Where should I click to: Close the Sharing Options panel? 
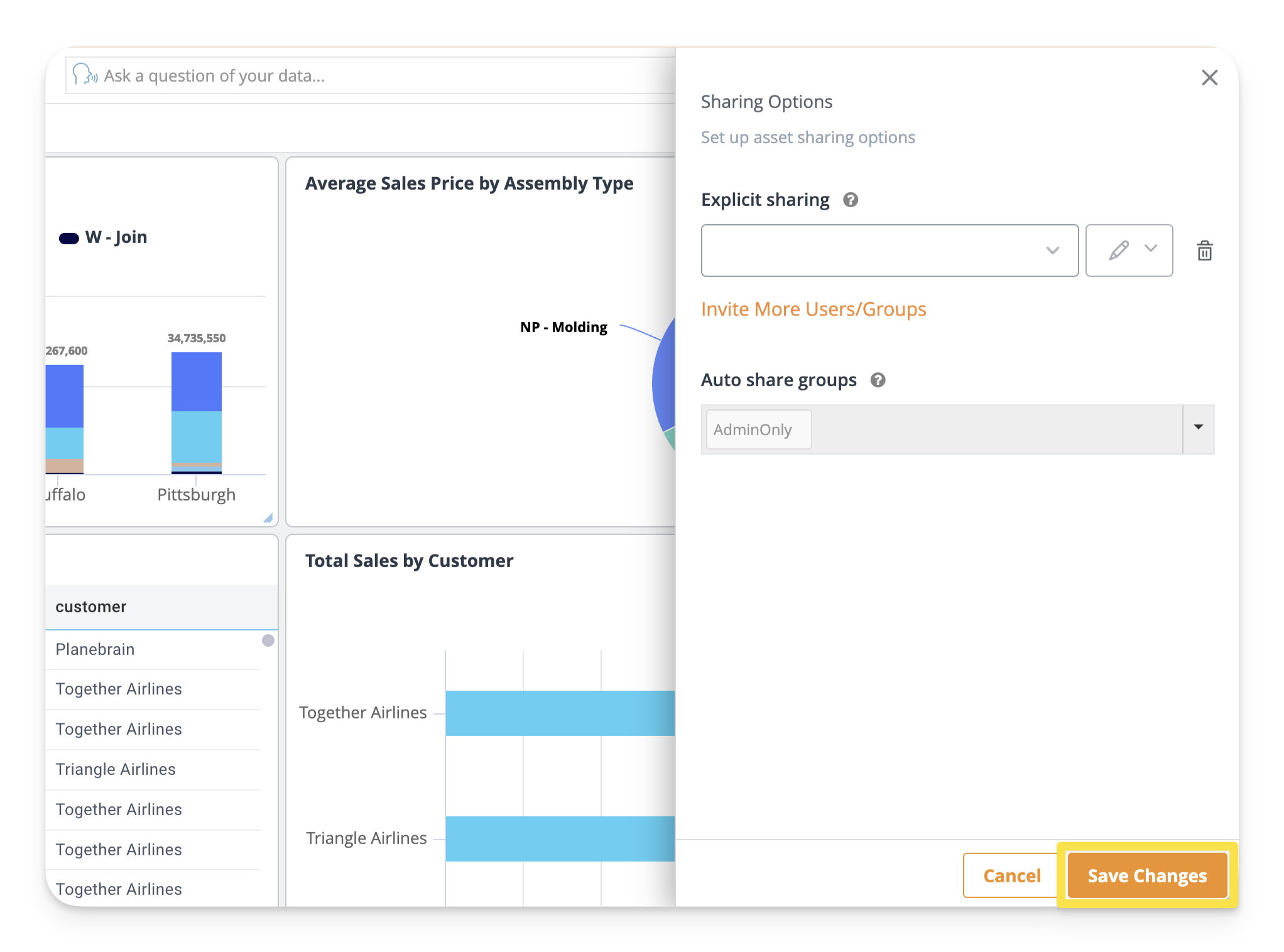[1209, 78]
